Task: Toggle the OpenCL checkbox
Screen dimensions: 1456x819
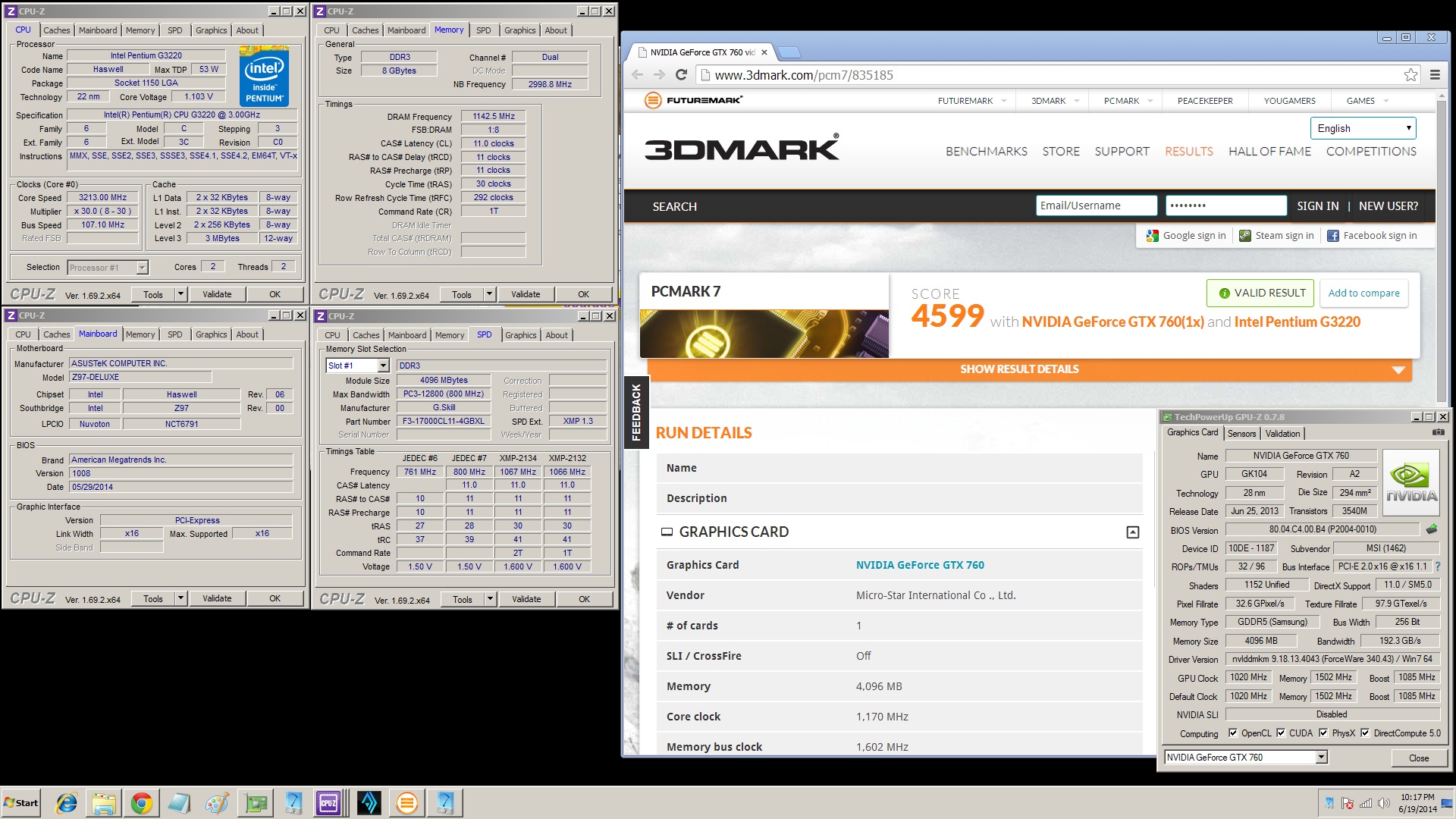Action: click(1233, 733)
